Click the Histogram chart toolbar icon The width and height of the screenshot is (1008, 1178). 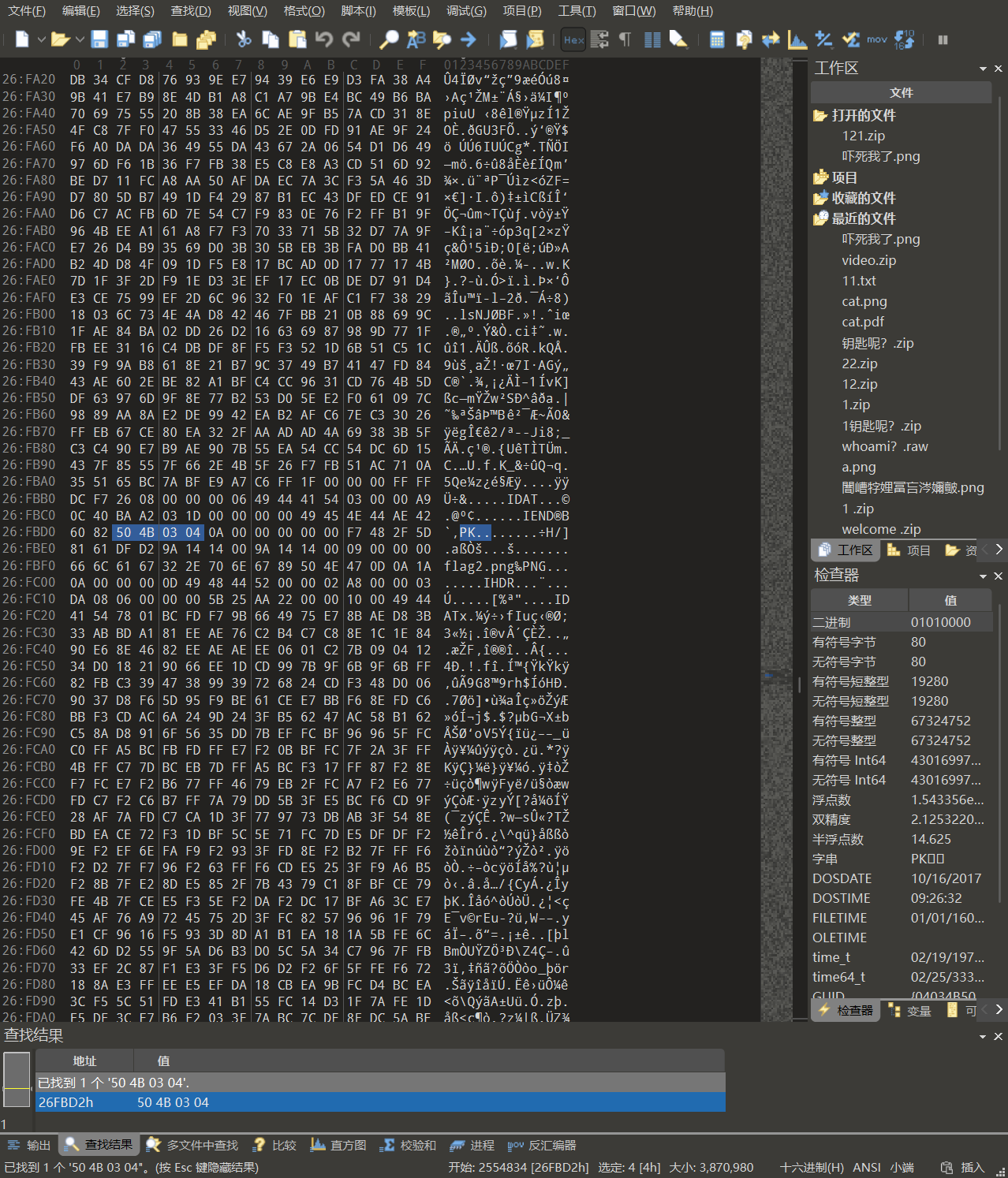point(797,39)
